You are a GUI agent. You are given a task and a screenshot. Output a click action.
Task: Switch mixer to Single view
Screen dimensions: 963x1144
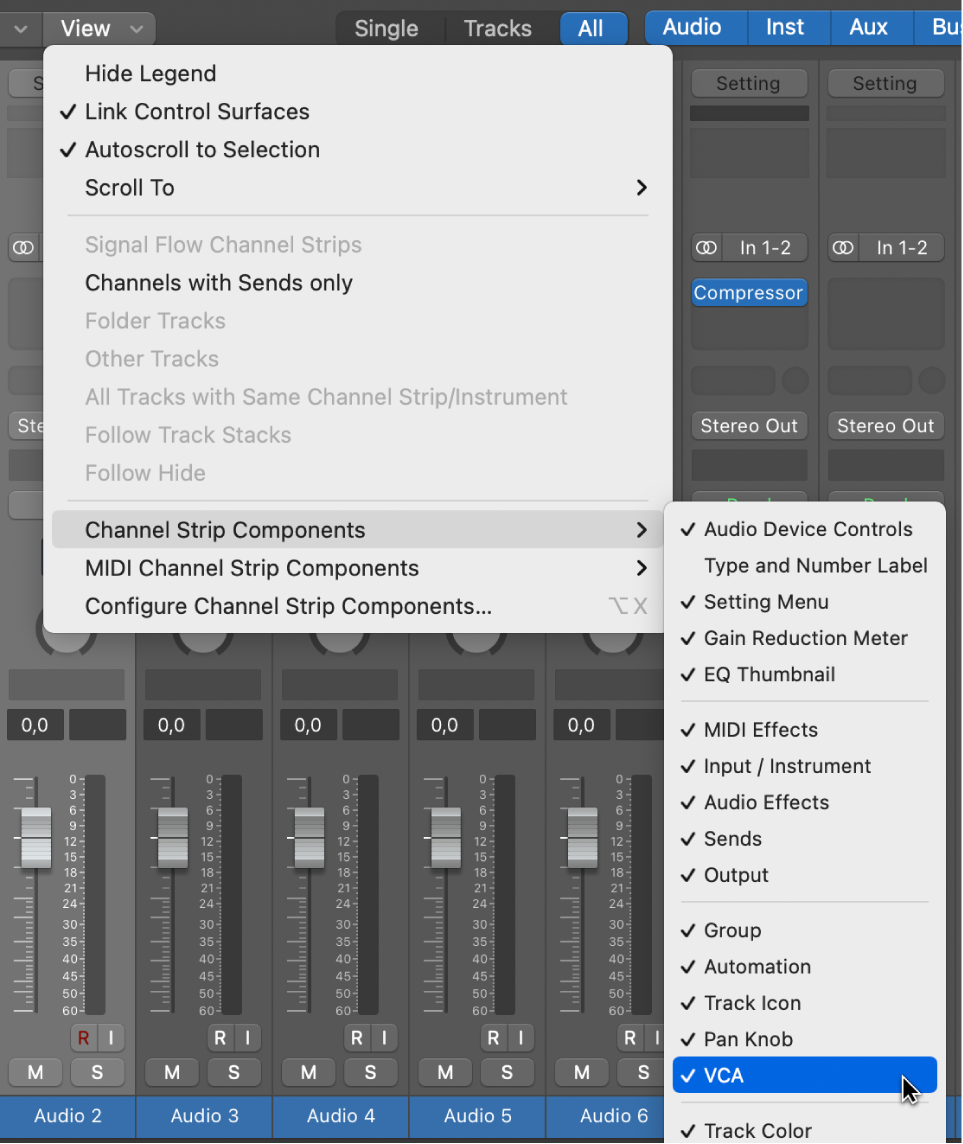click(x=386, y=28)
